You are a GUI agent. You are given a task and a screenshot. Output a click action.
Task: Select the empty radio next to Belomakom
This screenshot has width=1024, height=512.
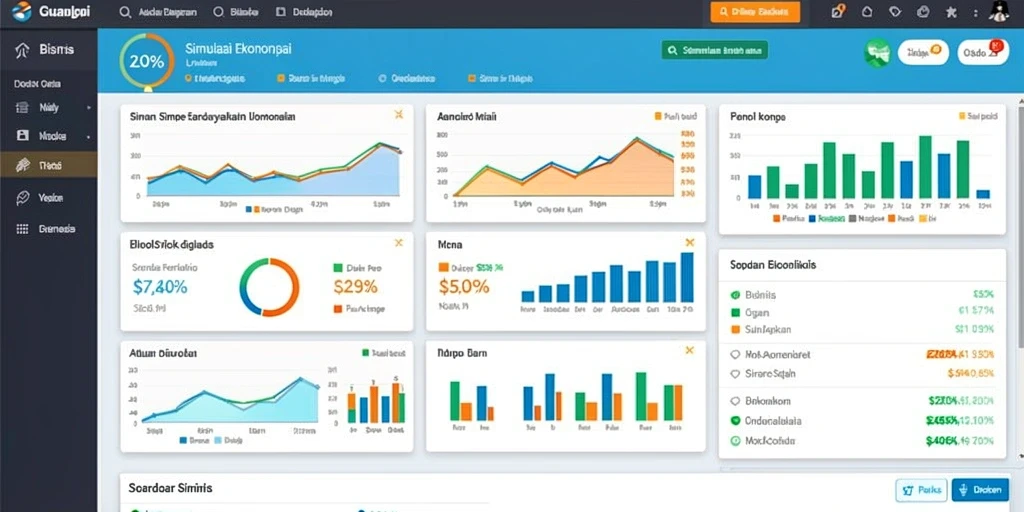(x=735, y=401)
